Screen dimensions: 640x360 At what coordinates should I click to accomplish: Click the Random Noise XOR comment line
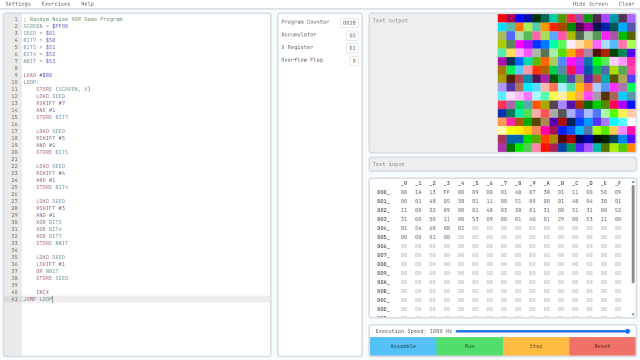[x=73, y=19]
